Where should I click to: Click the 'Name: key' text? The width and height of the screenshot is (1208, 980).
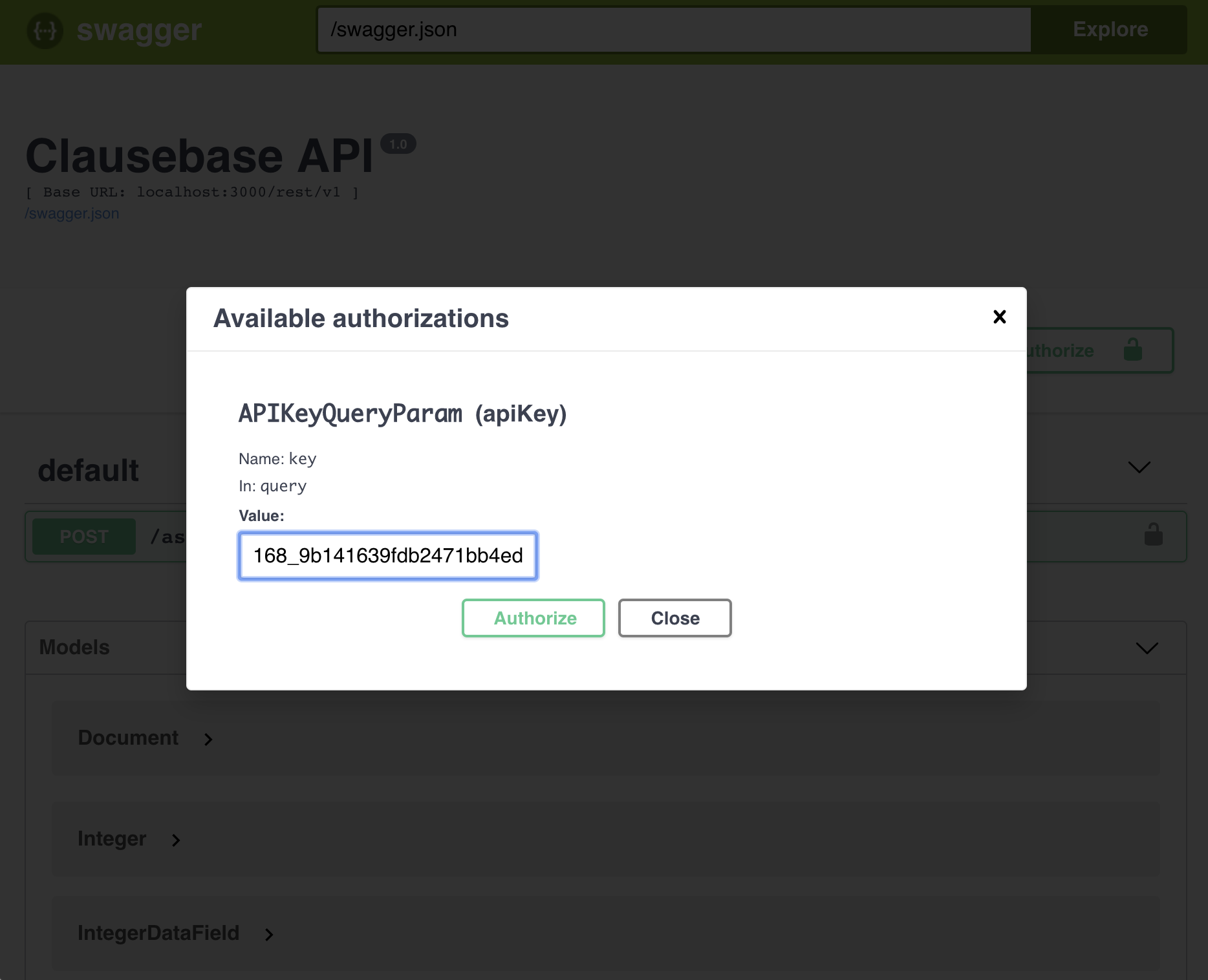coord(277,459)
